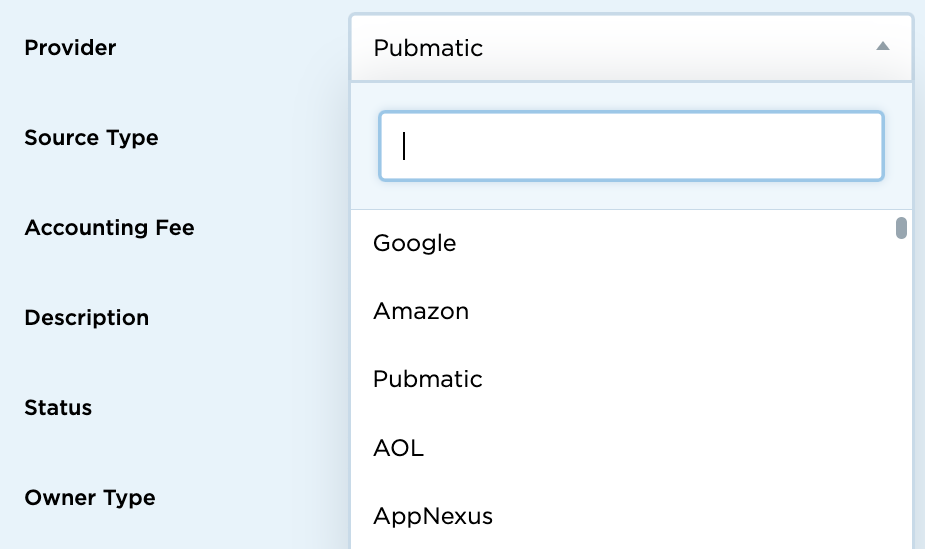Select AOL as the provider
The image size is (925, 549).
(x=399, y=447)
